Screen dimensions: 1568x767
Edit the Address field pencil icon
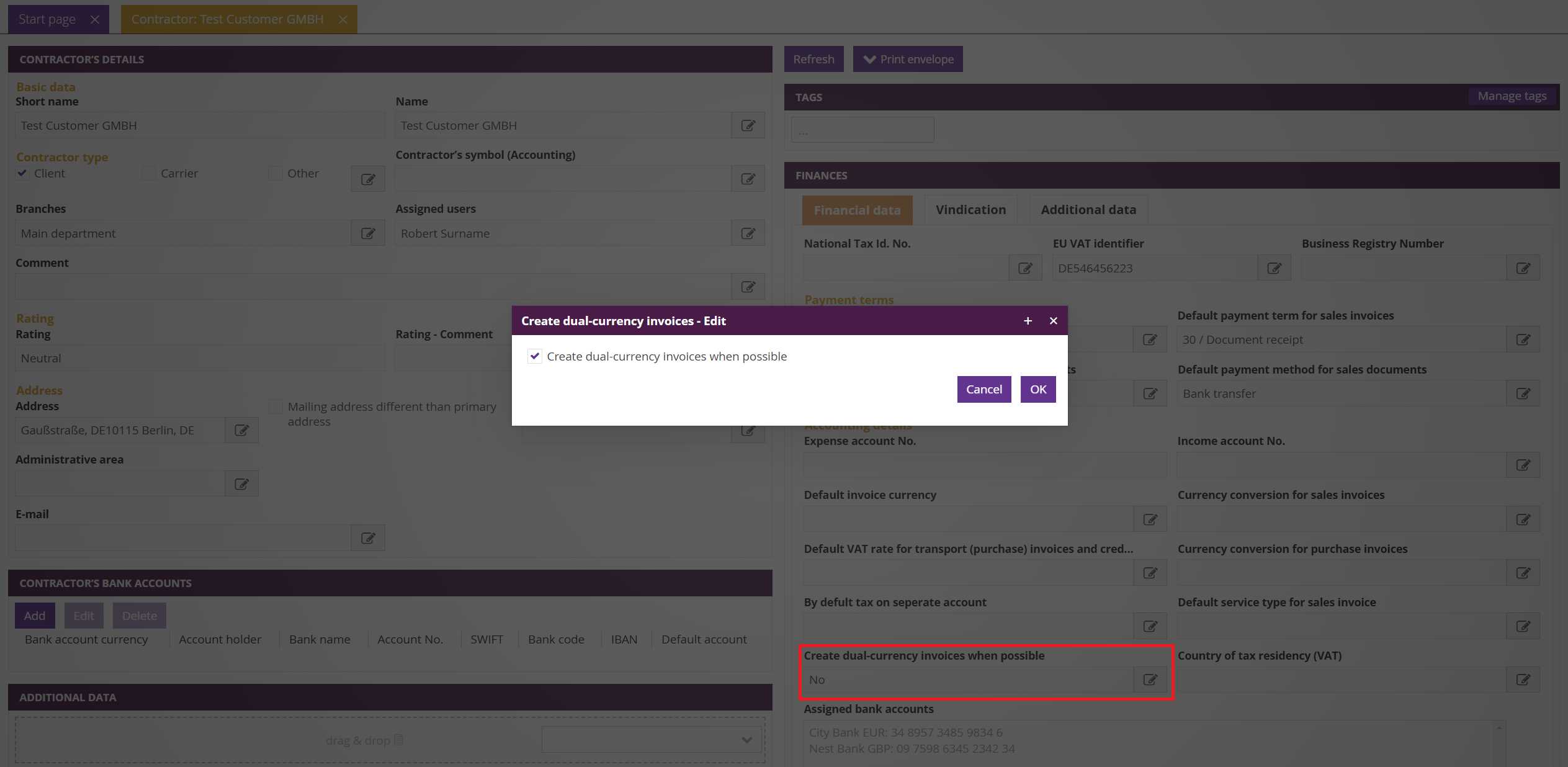241,430
